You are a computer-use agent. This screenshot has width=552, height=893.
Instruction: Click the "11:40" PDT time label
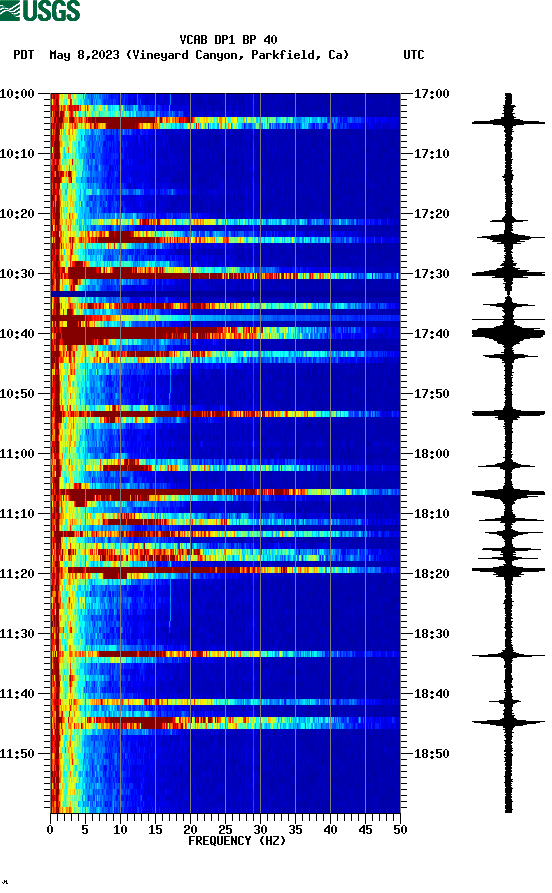pyautogui.click(x=17, y=694)
